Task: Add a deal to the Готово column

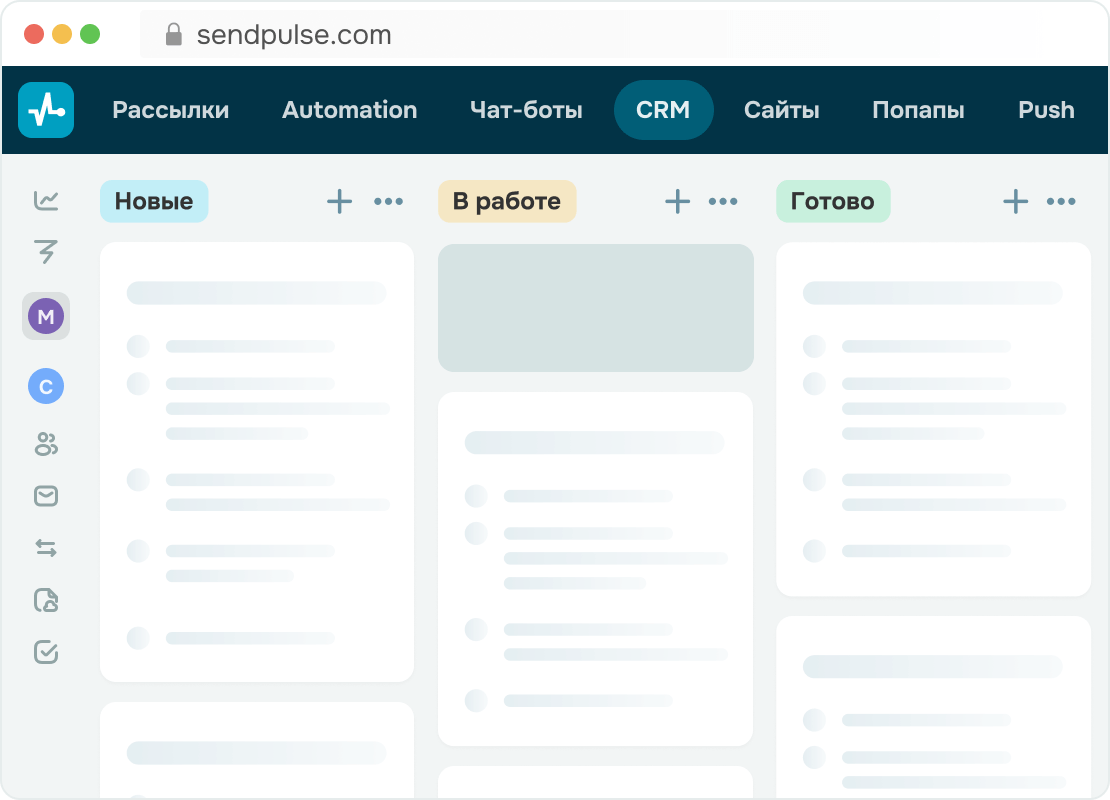Action: point(1016,201)
